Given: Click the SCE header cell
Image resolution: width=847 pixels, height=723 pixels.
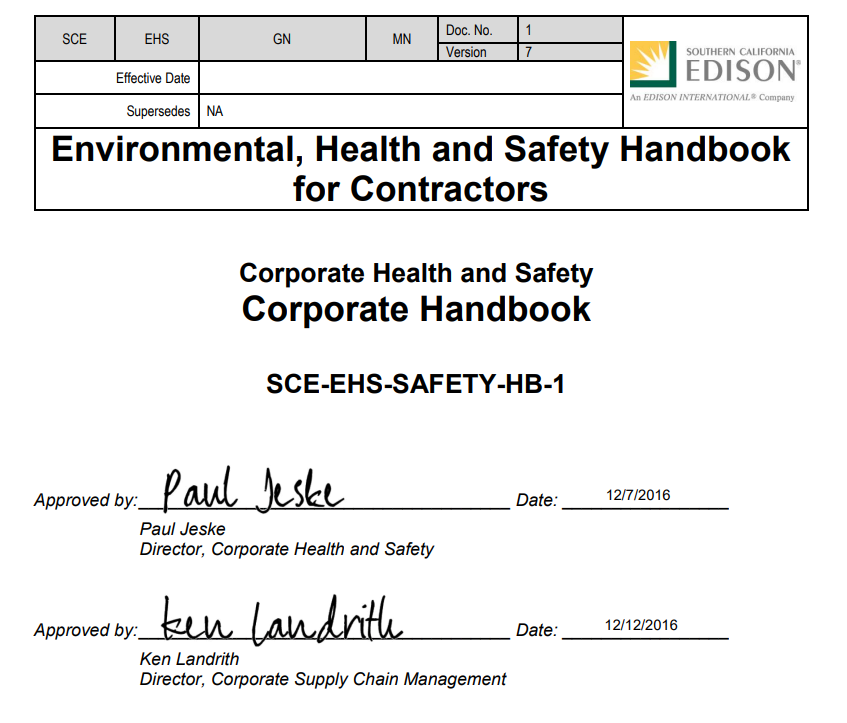Looking at the screenshot, I should (75, 40).
